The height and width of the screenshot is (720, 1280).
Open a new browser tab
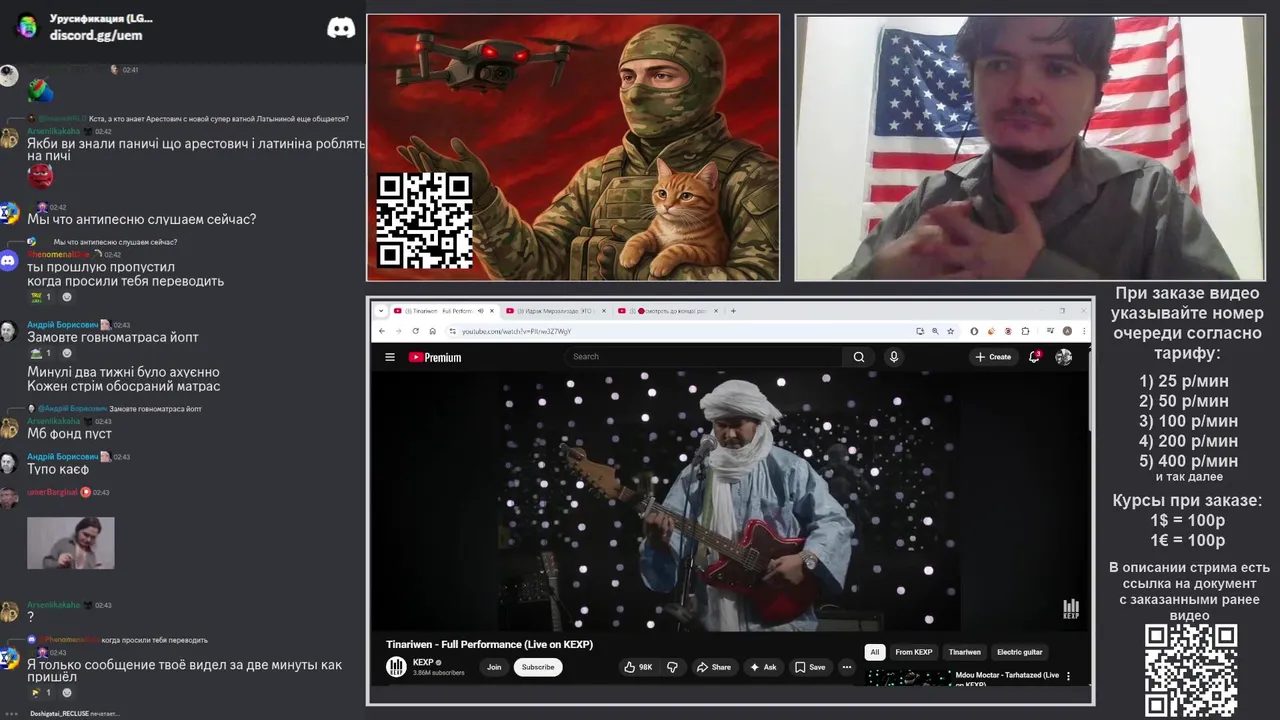(x=733, y=311)
